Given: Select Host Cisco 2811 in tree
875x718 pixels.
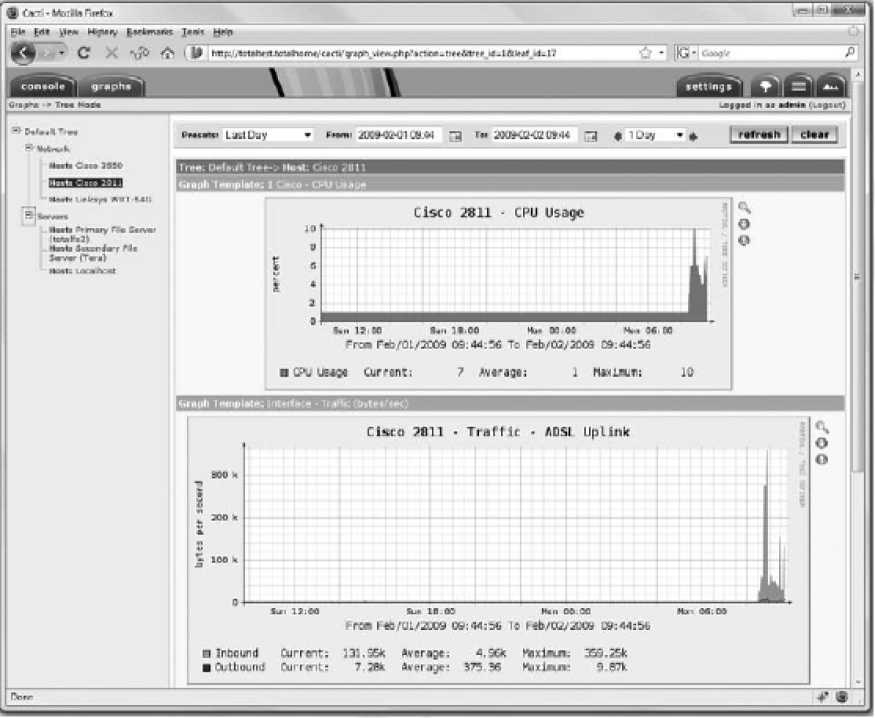Looking at the screenshot, I should coord(85,183).
